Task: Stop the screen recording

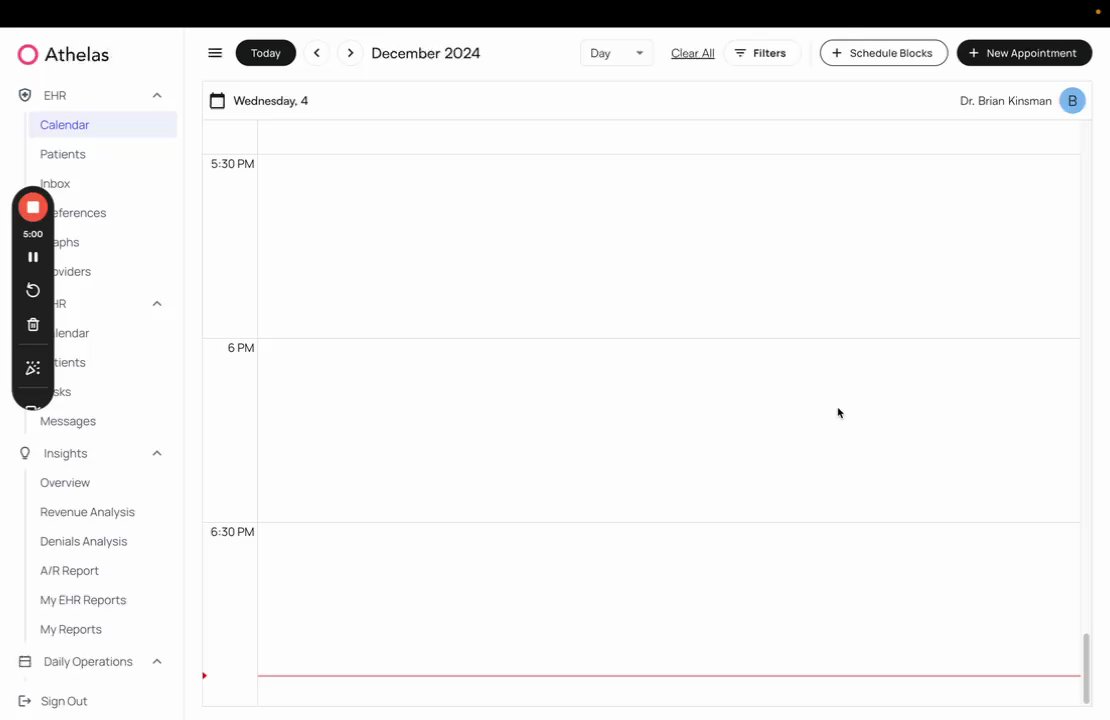Action: click(33, 207)
